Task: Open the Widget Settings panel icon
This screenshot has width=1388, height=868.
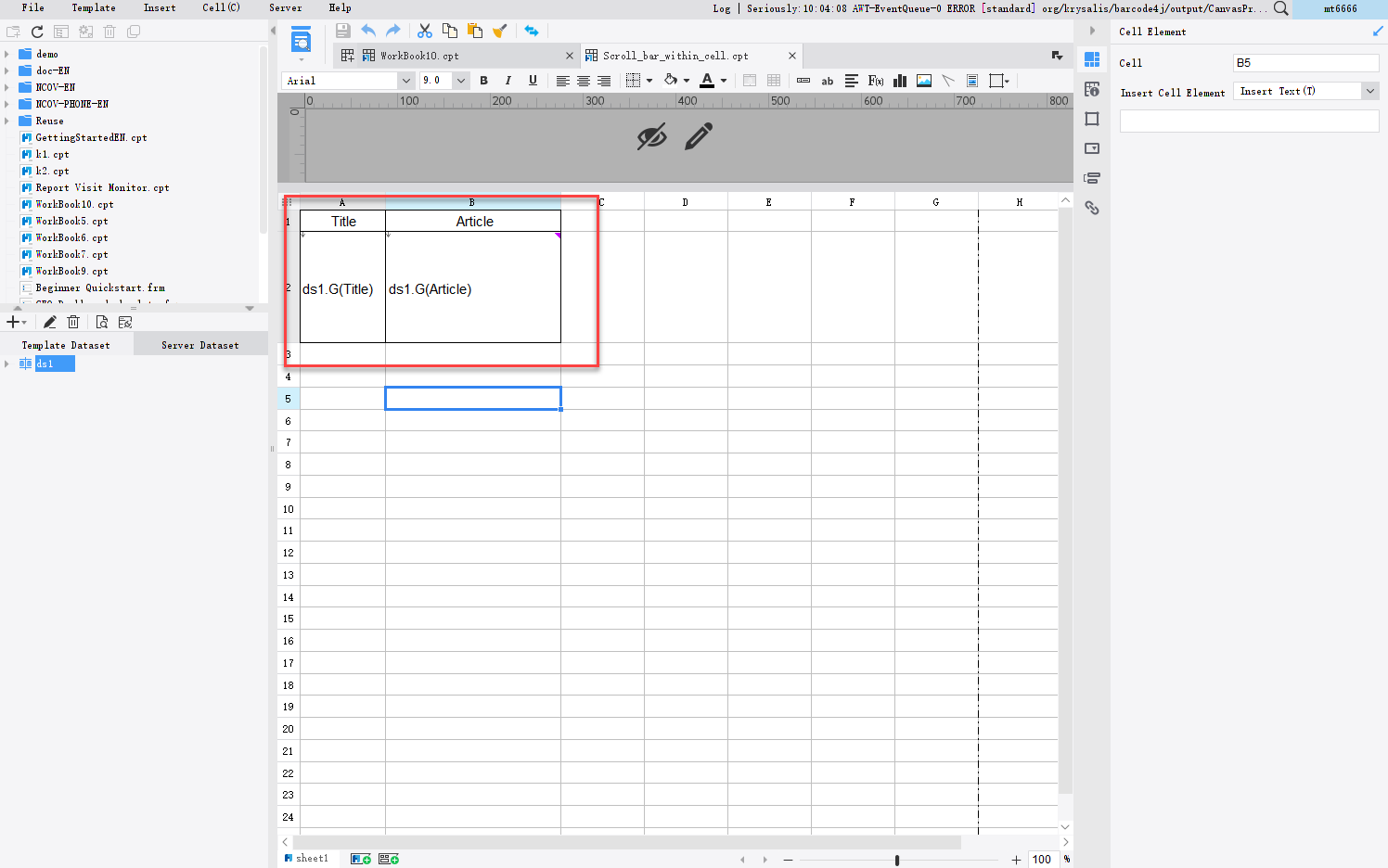Action: click(1092, 148)
